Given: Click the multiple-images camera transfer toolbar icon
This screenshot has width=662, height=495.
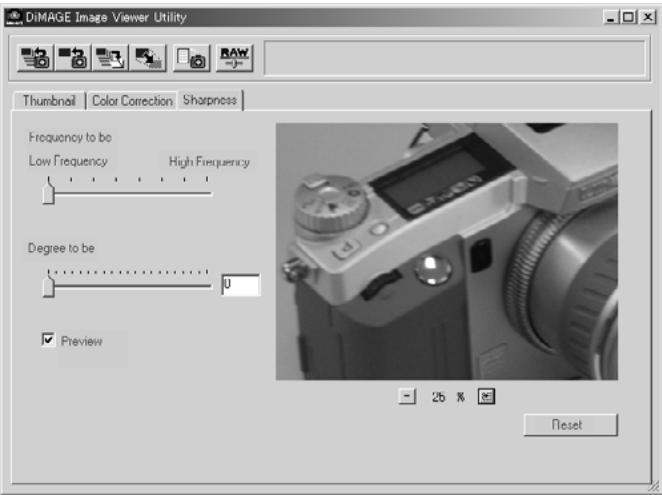Looking at the screenshot, I should [35, 57].
